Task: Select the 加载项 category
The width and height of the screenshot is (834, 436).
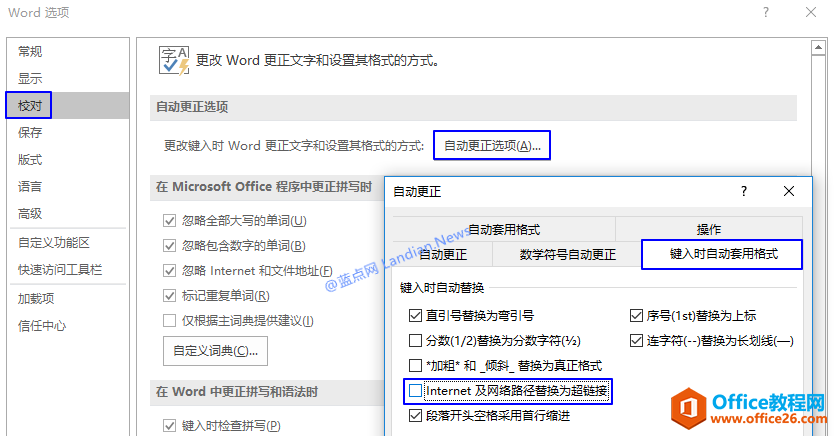Action: point(36,299)
